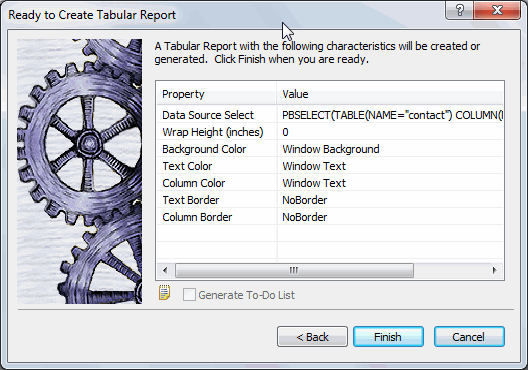This screenshot has height=370, width=528.
Task: Cancel the report wizard
Action: point(469,337)
